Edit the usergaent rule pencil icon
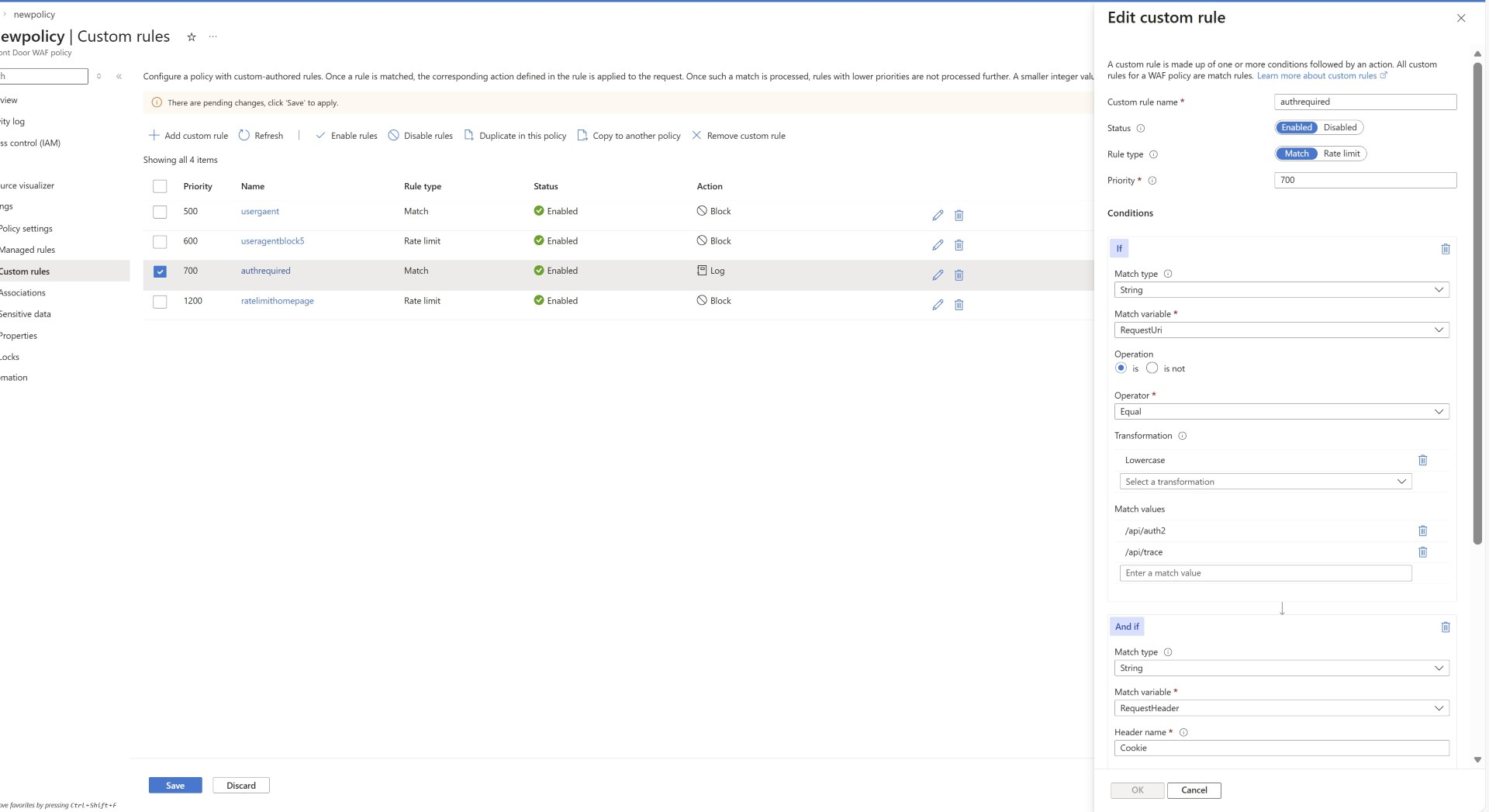Viewport: 1489px width, 812px height. pos(938,216)
